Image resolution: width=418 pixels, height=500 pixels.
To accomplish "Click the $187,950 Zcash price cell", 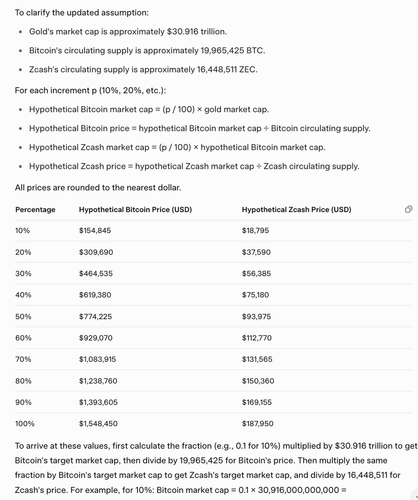I will click(x=258, y=424).
